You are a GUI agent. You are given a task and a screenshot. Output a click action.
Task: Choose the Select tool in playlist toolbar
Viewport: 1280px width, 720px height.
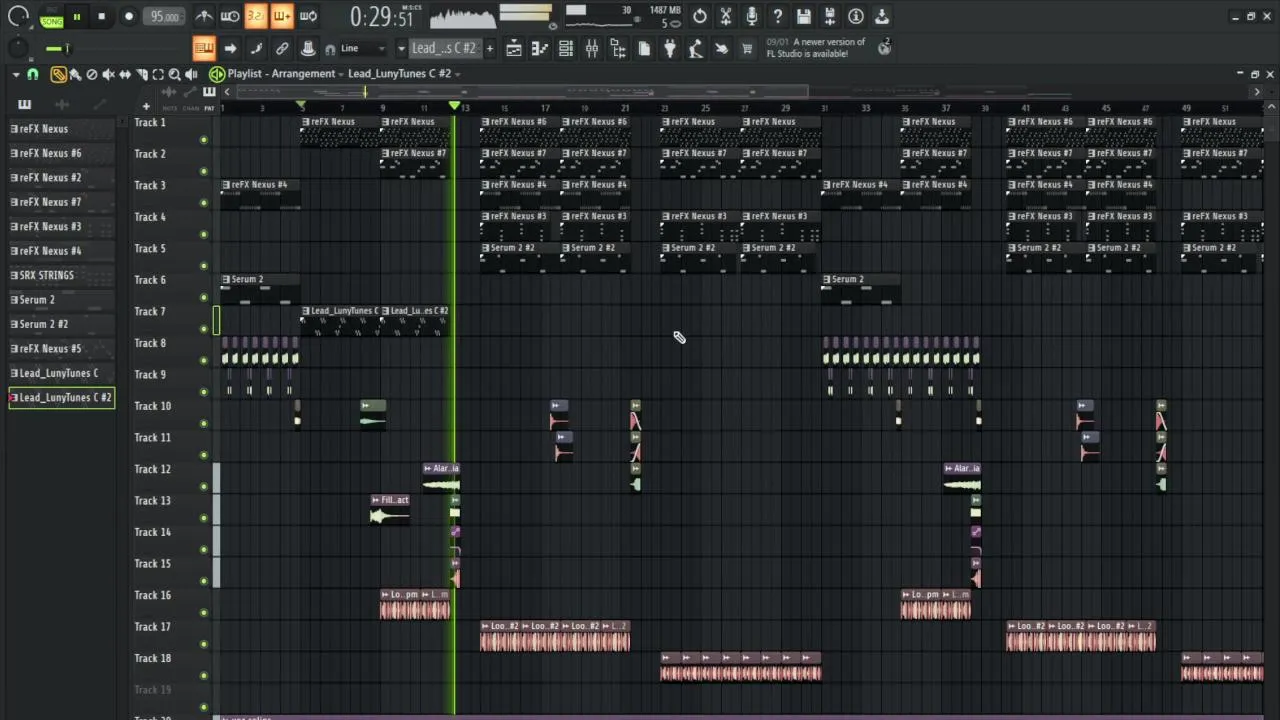tap(158, 74)
